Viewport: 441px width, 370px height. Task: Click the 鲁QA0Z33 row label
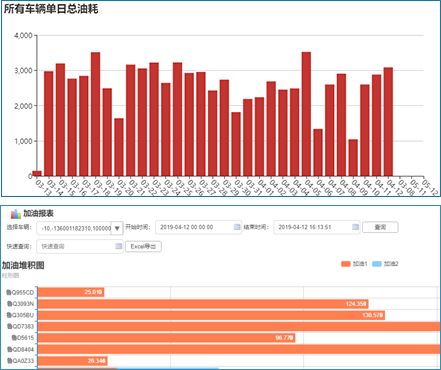pos(20,361)
